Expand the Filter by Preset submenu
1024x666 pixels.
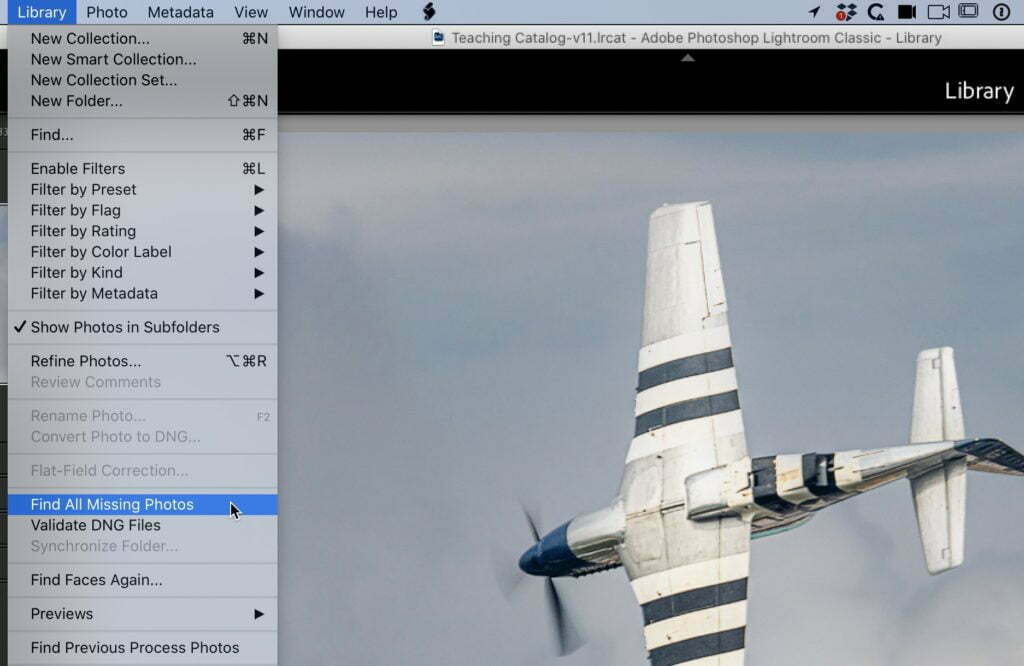(143, 190)
